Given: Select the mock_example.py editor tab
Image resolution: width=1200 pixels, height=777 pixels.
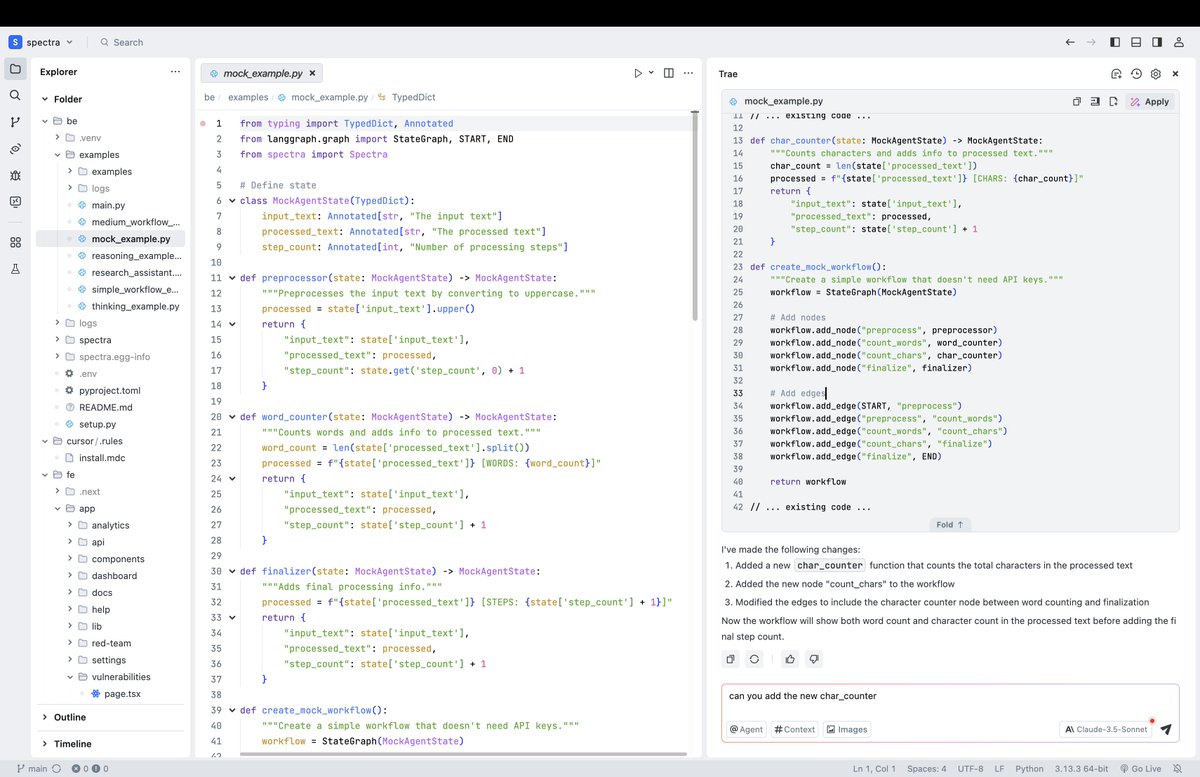Looking at the screenshot, I should click(x=261, y=73).
